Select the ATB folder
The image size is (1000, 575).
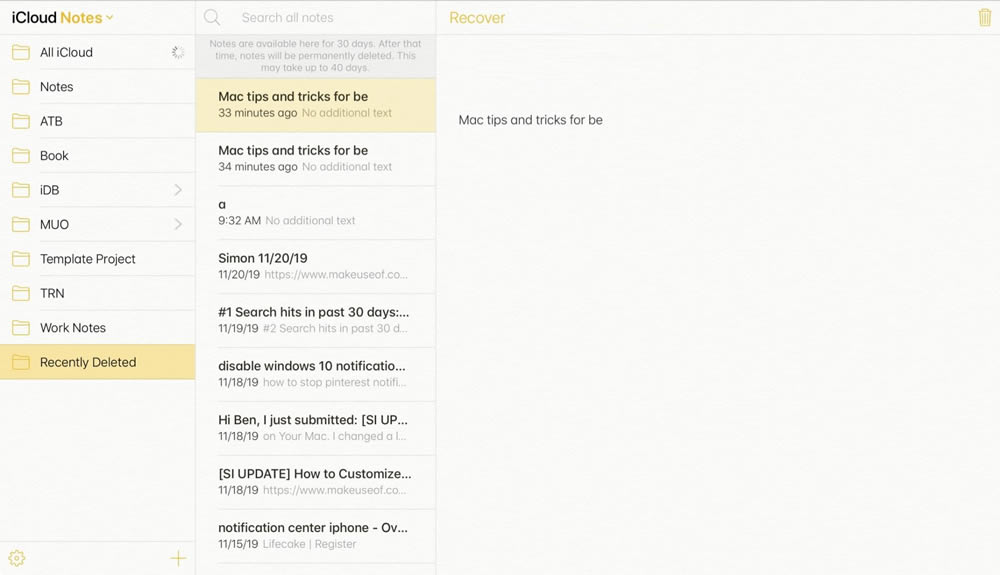[x=51, y=121]
